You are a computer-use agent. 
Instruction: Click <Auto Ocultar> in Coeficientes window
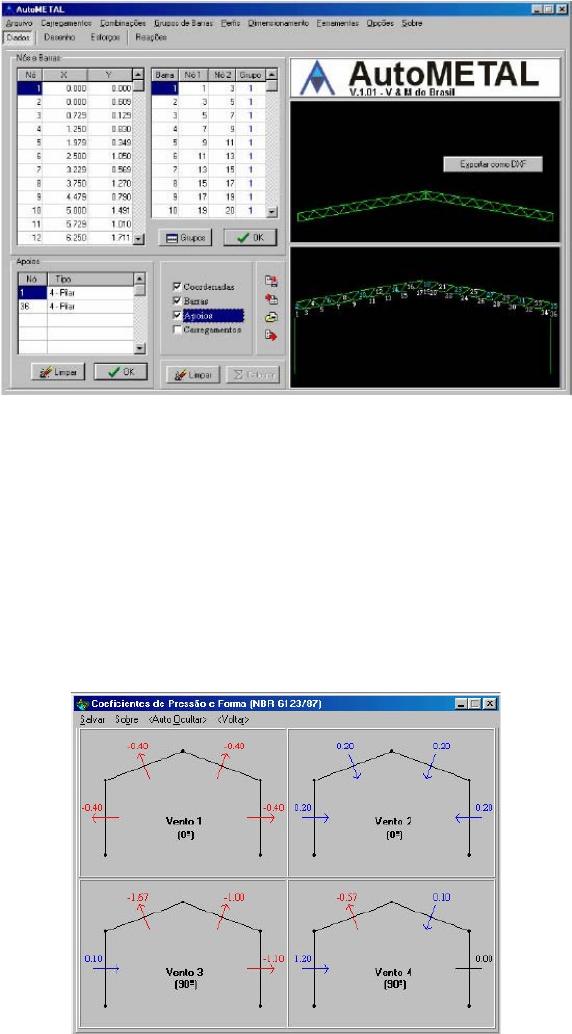(x=177, y=719)
